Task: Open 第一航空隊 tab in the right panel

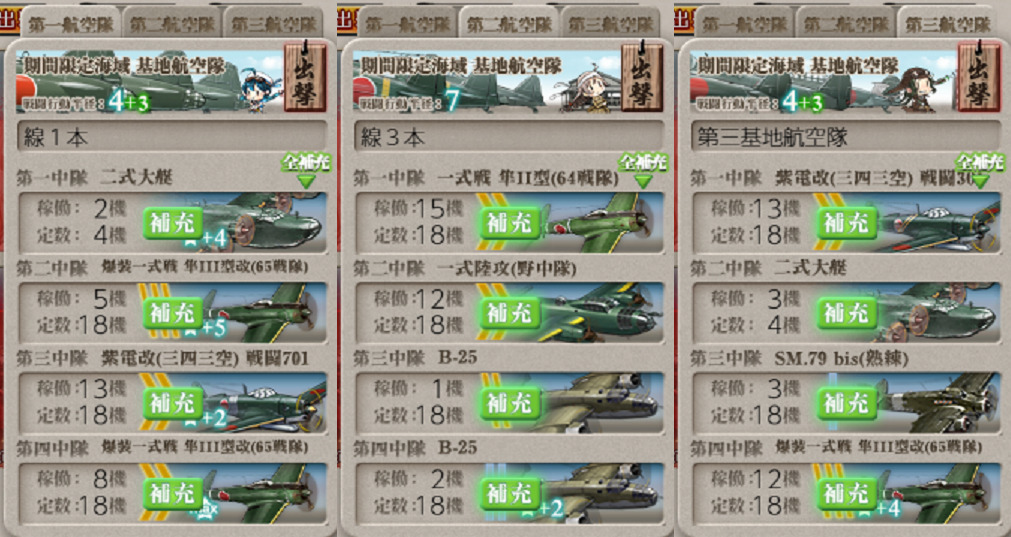Action: 744,24
